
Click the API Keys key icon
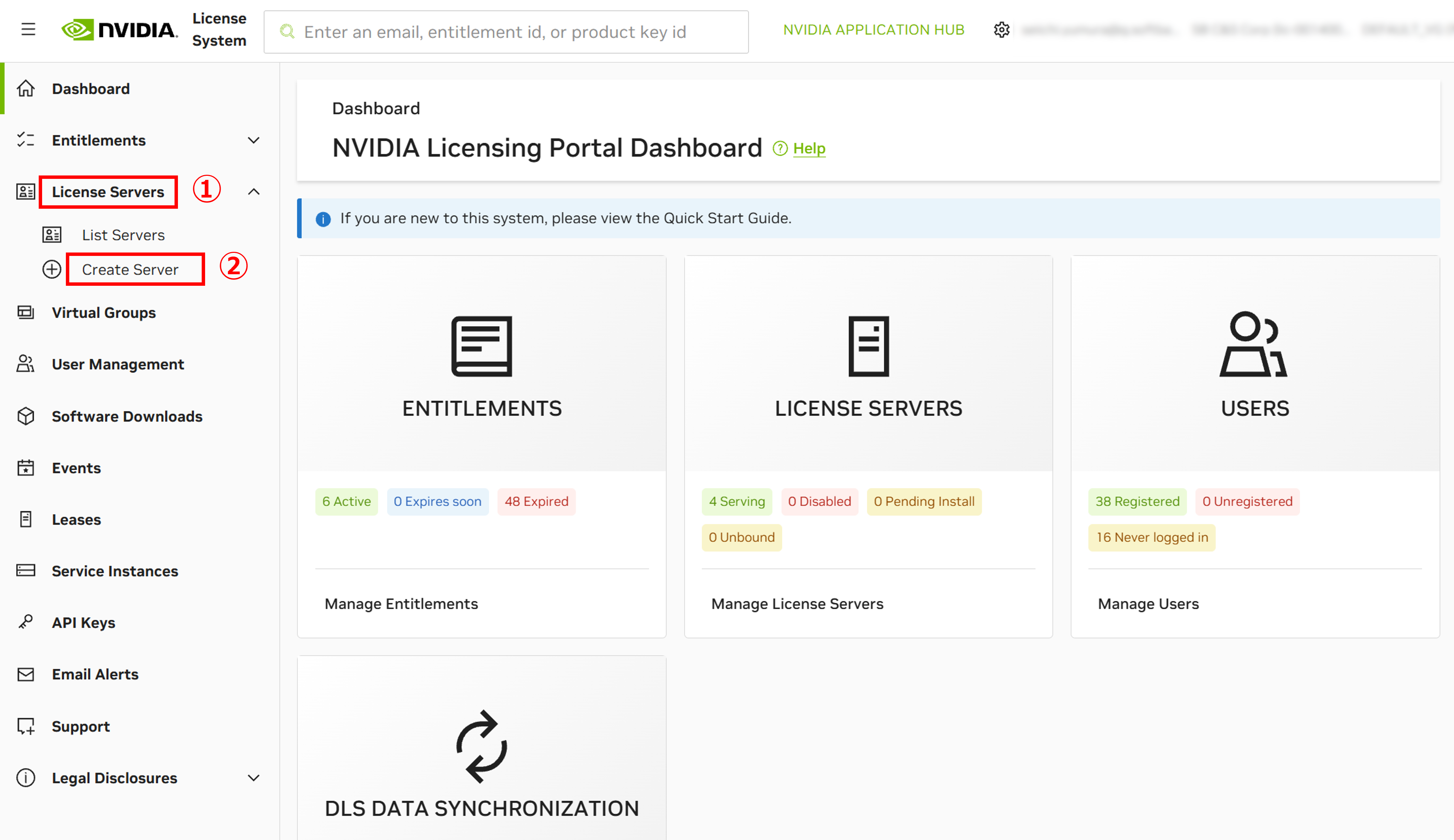coord(26,622)
